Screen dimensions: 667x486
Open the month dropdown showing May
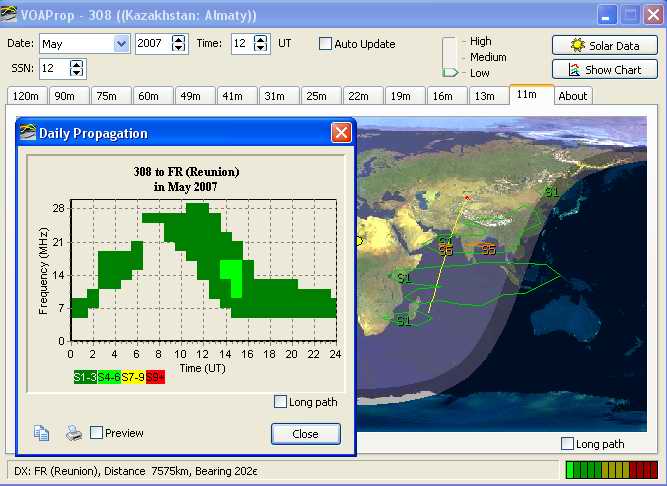tap(121, 43)
